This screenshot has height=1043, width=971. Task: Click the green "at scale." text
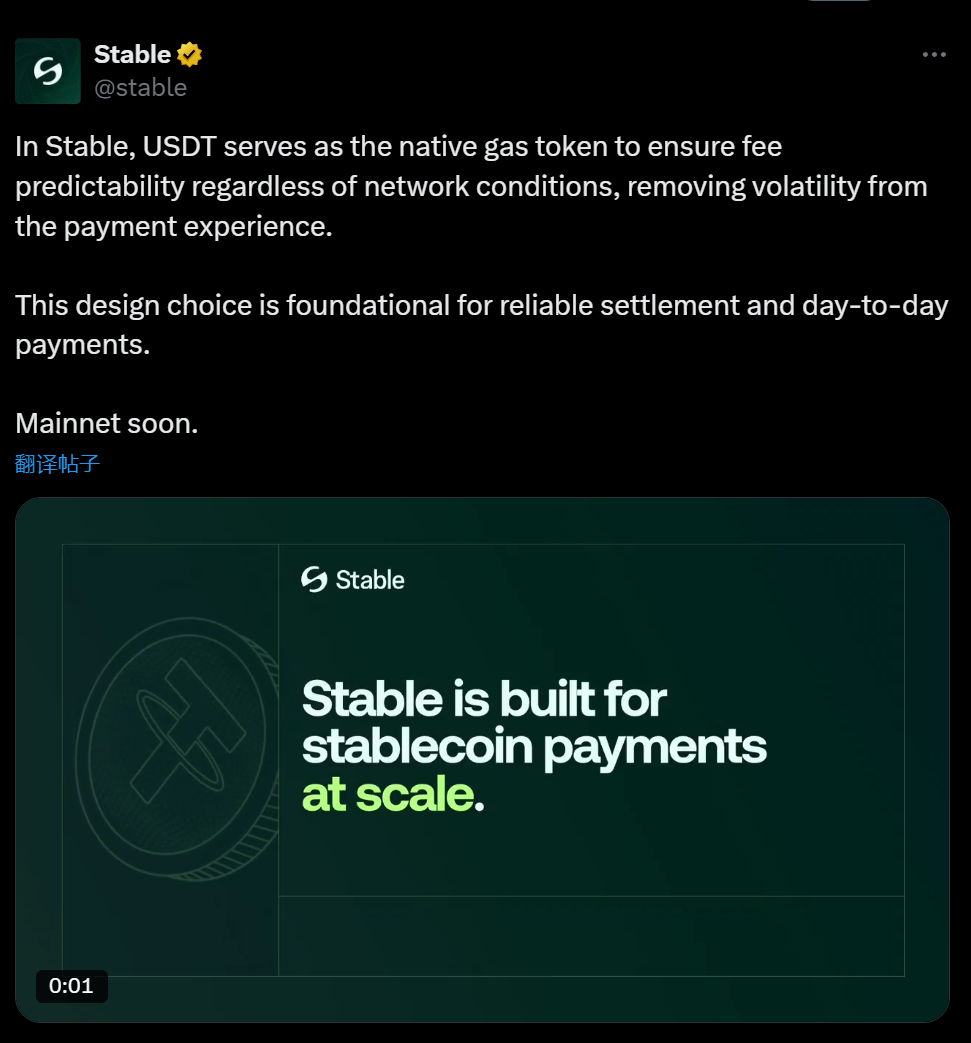(392, 795)
